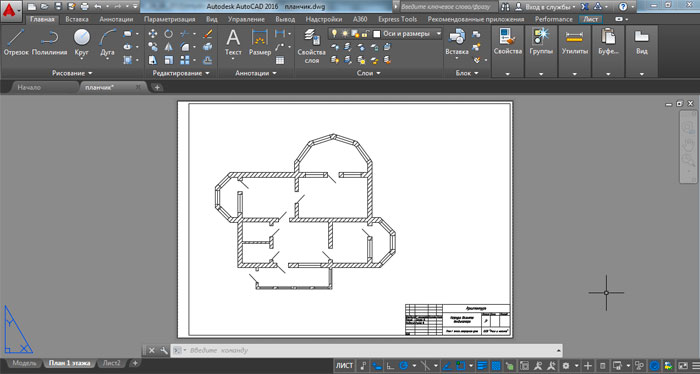Click the Undo arrow icon
Viewport: 700px width, 374px height.
[98, 7]
